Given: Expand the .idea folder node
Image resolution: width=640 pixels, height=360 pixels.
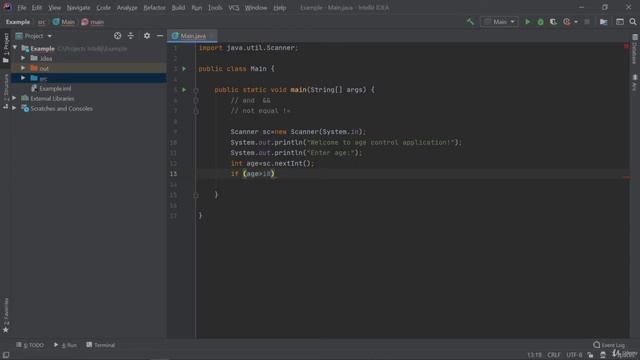Looking at the screenshot, I should pos(23,58).
